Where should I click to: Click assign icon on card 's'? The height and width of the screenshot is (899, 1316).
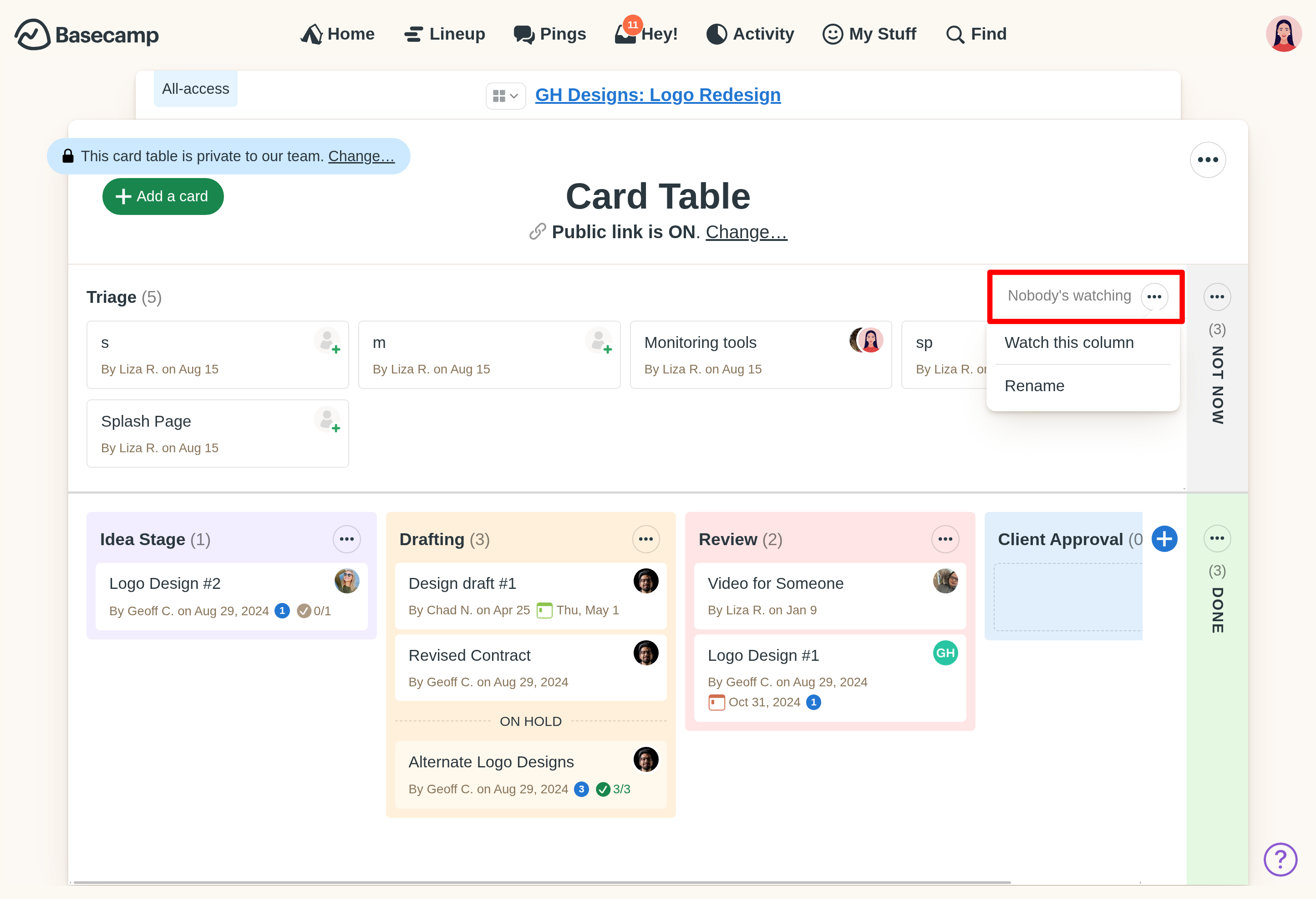coord(327,341)
